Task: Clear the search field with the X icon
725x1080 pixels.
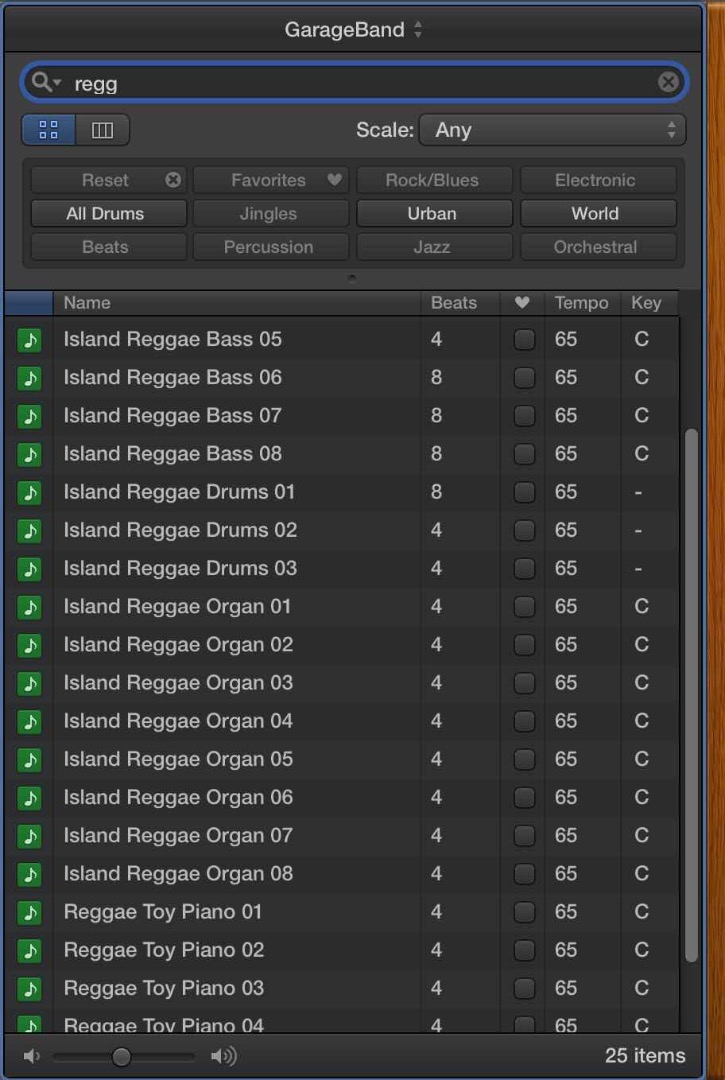Action: (668, 83)
